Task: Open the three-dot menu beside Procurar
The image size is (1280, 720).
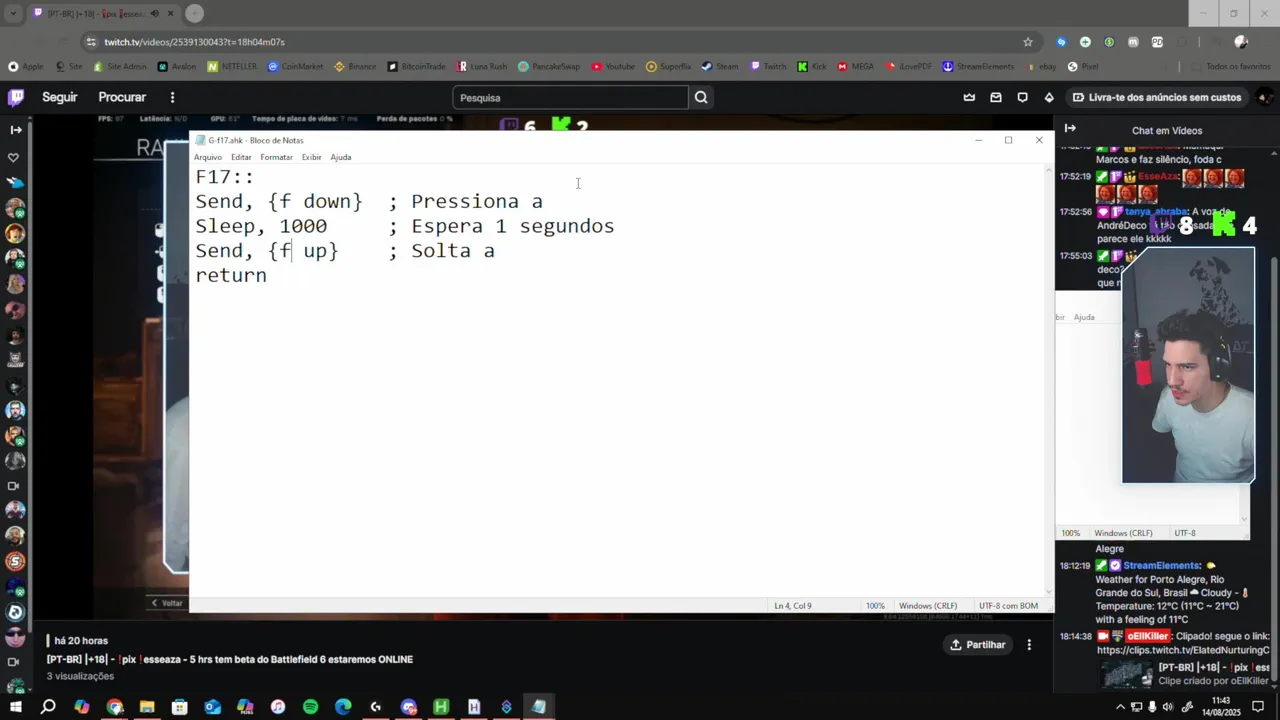Action: [172, 97]
